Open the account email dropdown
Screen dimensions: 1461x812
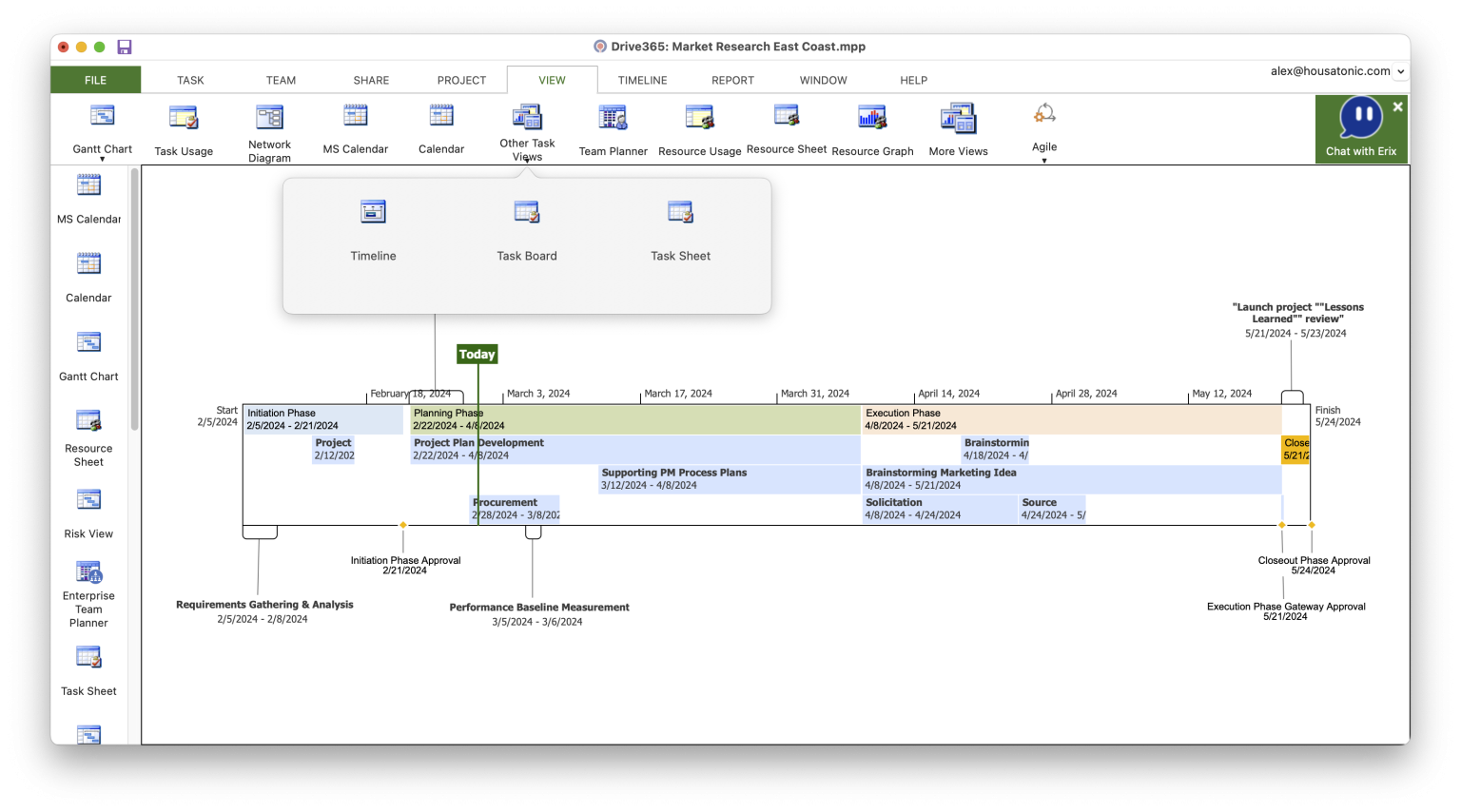[x=1400, y=71]
